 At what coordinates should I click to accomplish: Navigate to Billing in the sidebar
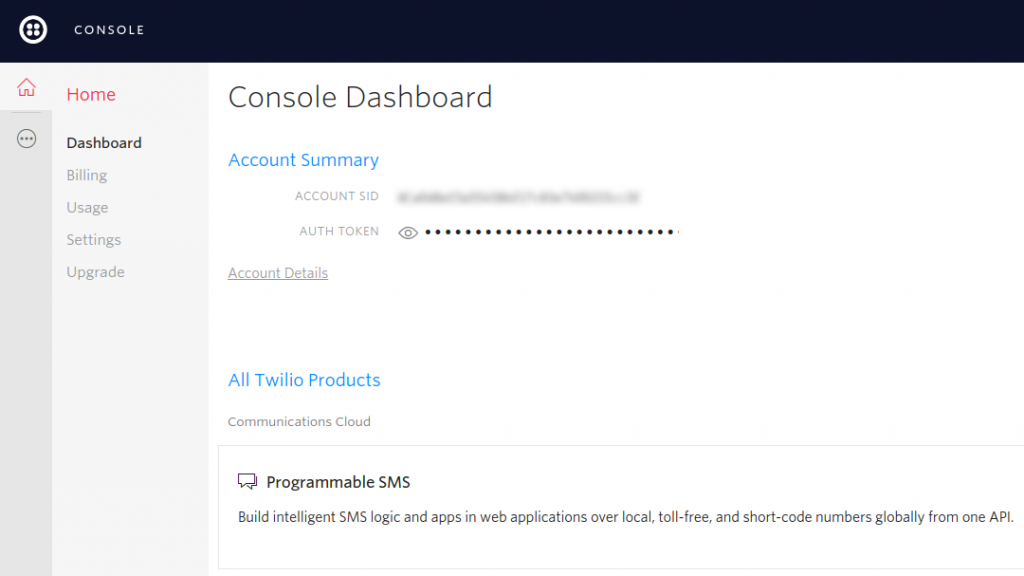coord(86,175)
